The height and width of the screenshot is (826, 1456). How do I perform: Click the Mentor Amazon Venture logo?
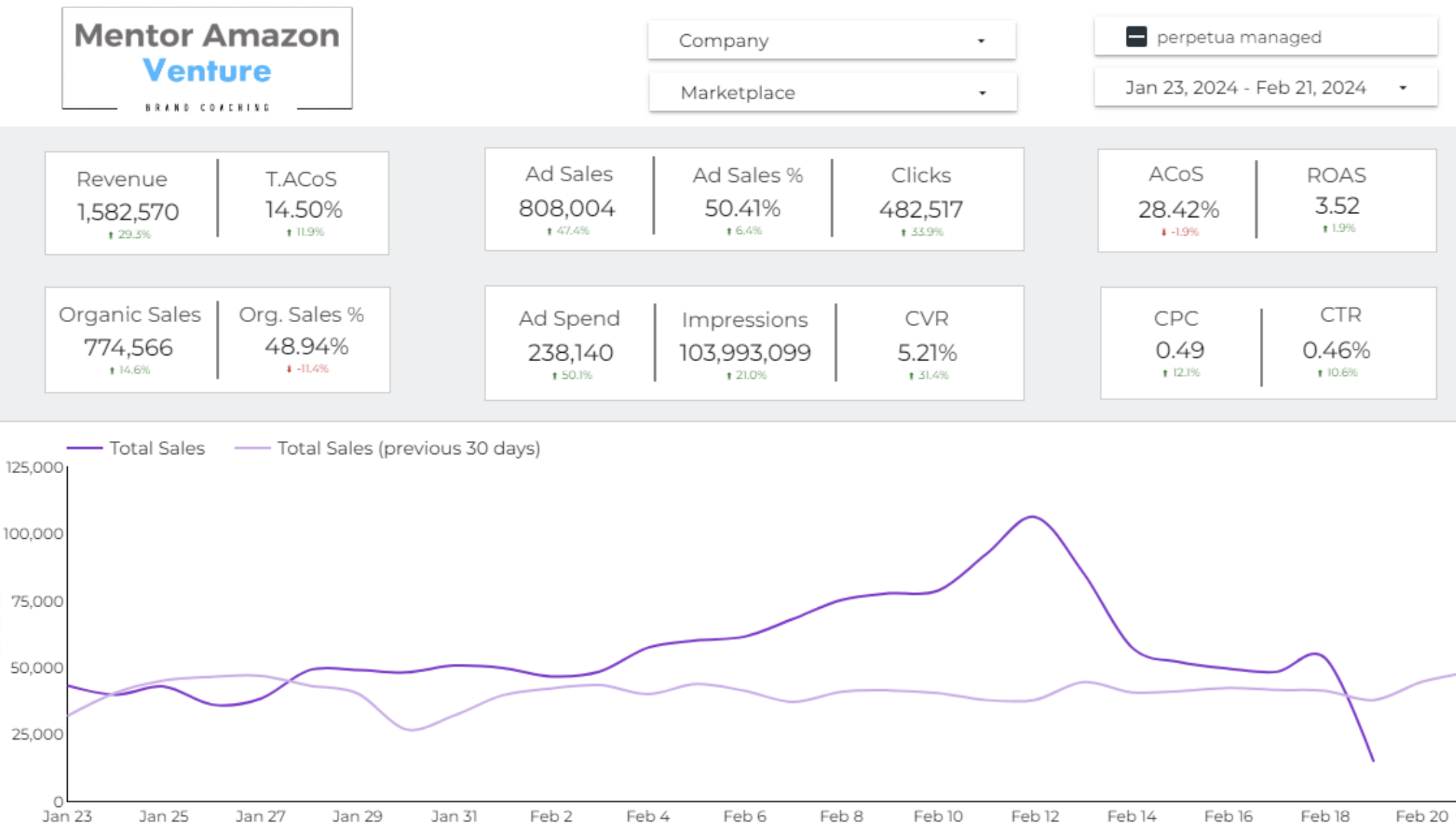click(x=207, y=59)
